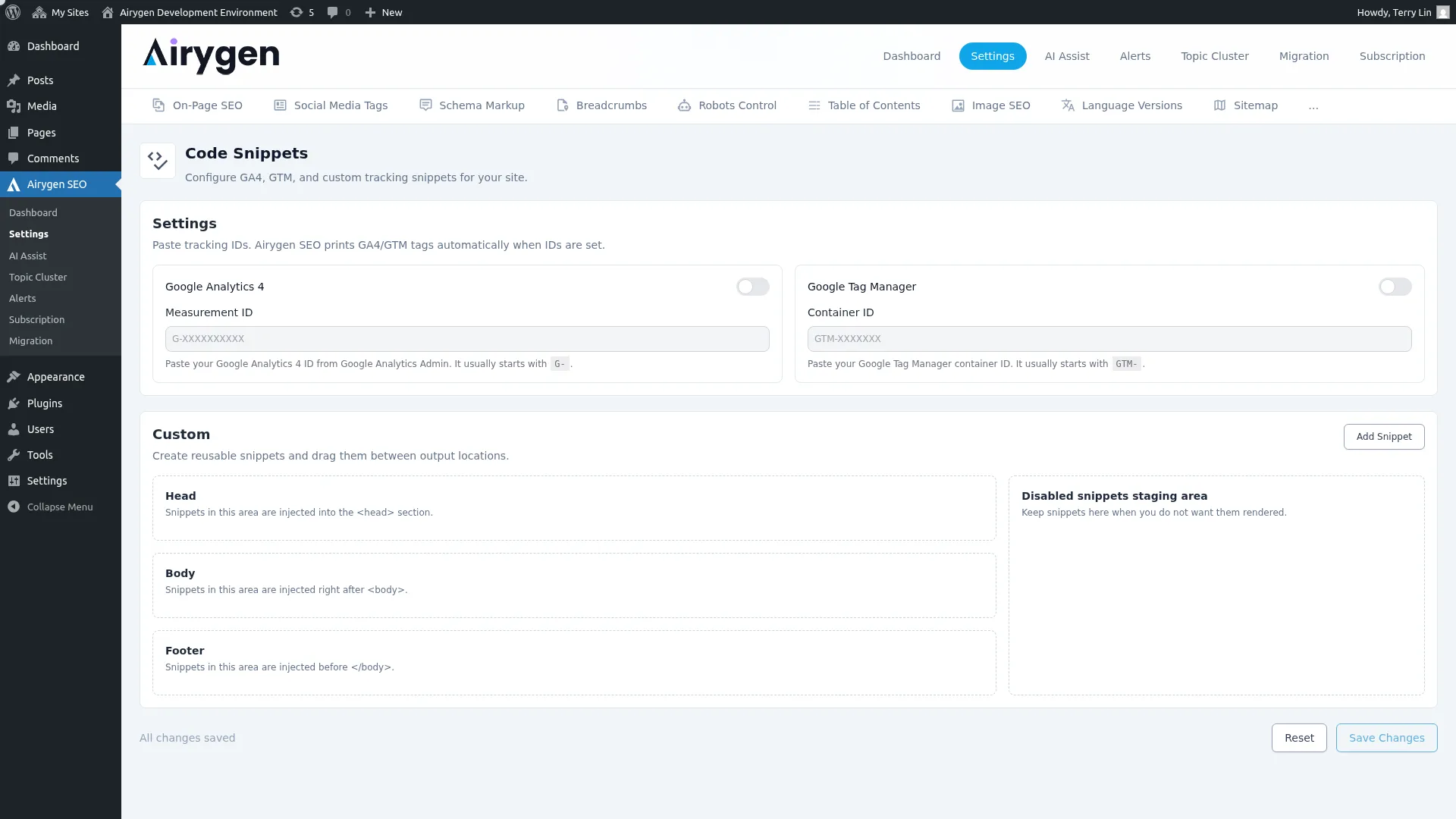Open the Schema Markup settings tab

(472, 105)
